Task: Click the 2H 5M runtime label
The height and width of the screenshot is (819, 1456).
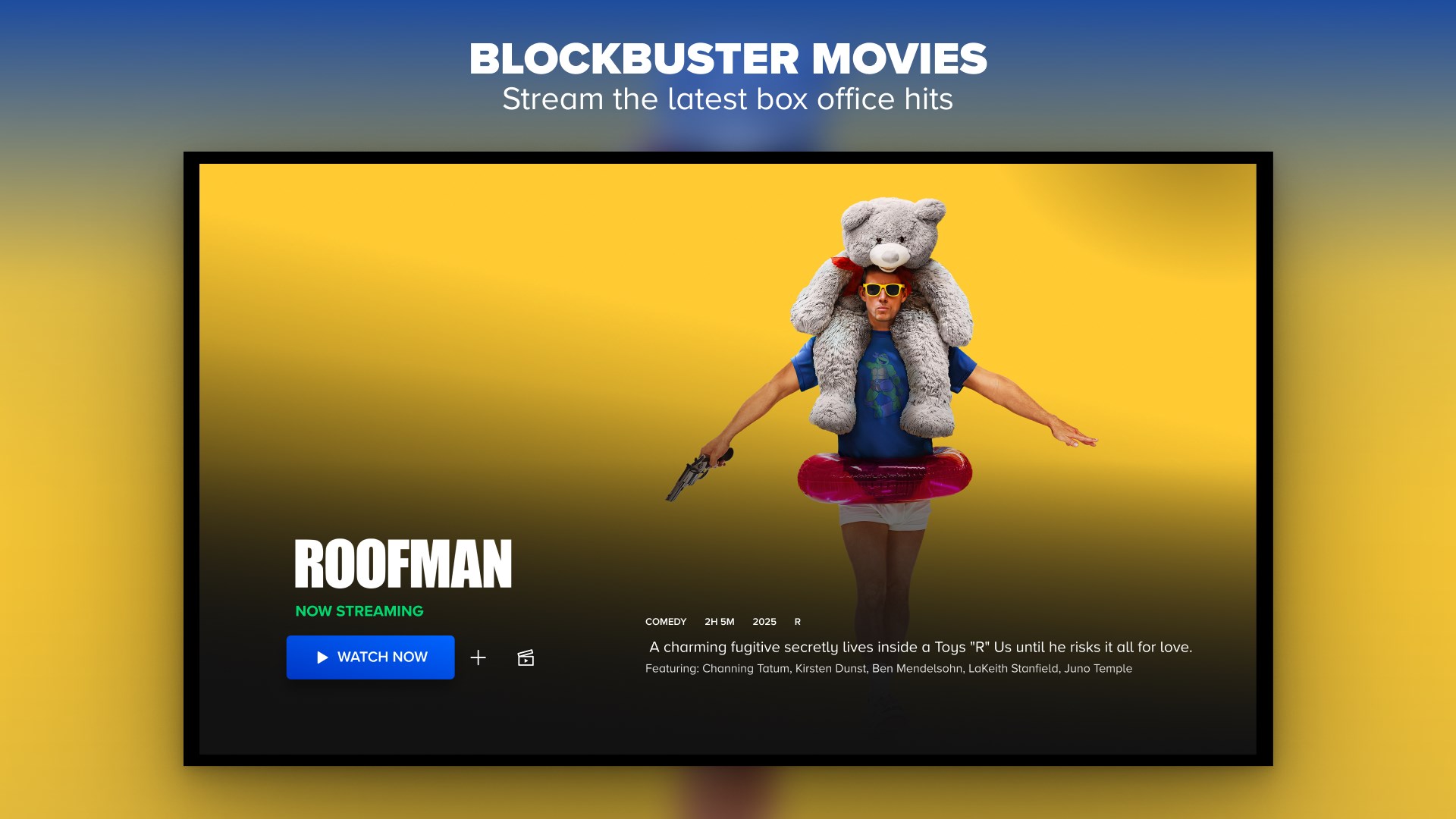Action: pyautogui.click(x=719, y=622)
